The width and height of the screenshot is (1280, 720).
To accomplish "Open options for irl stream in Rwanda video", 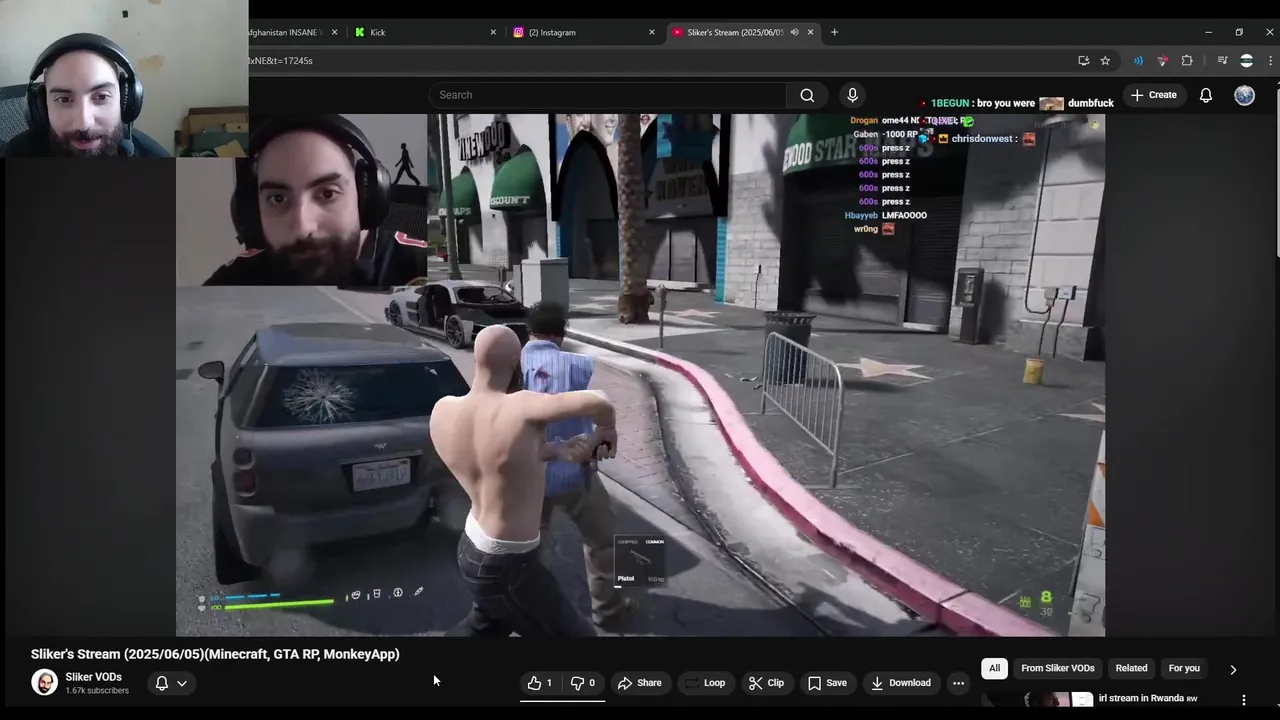I will click(x=1244, y=700).
